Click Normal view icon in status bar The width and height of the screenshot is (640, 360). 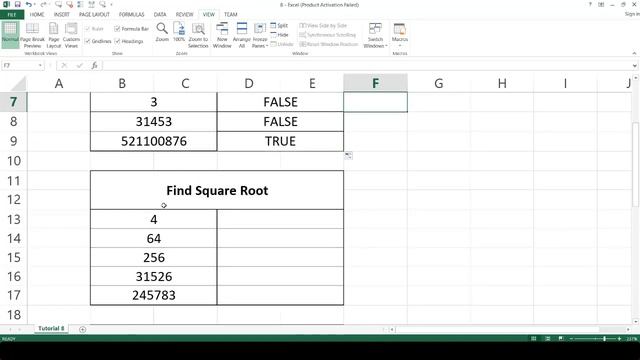pos(533,339)
